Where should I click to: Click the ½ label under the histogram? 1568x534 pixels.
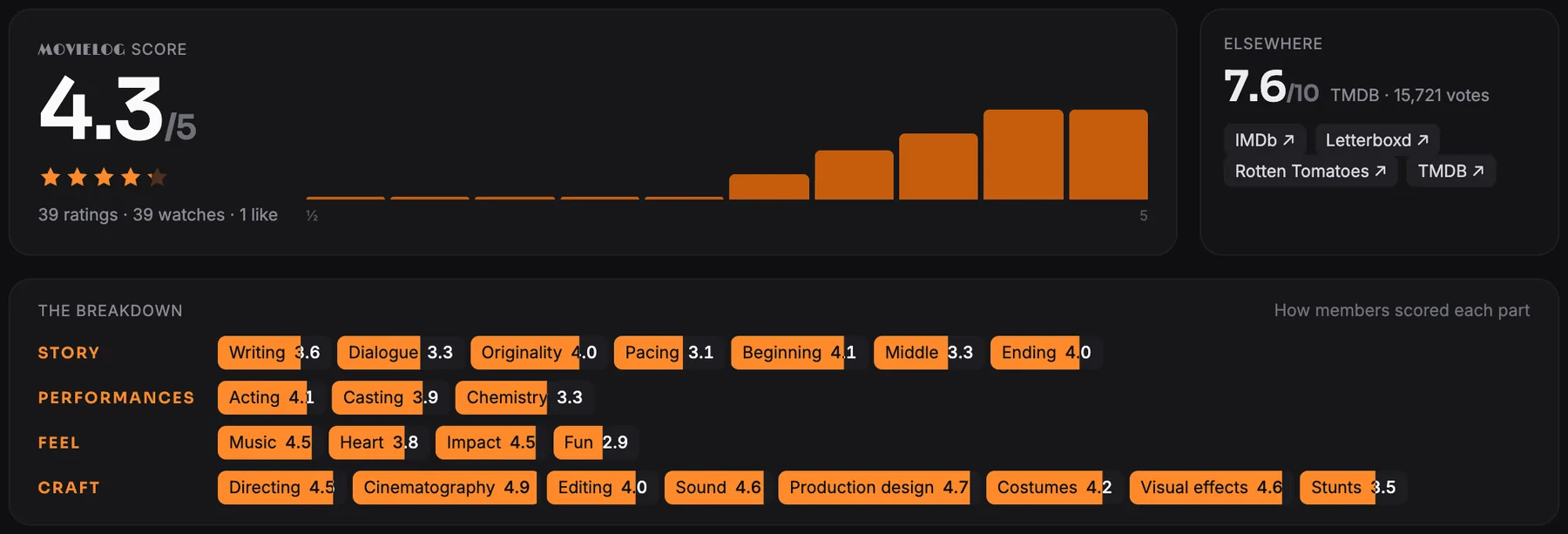312,215
